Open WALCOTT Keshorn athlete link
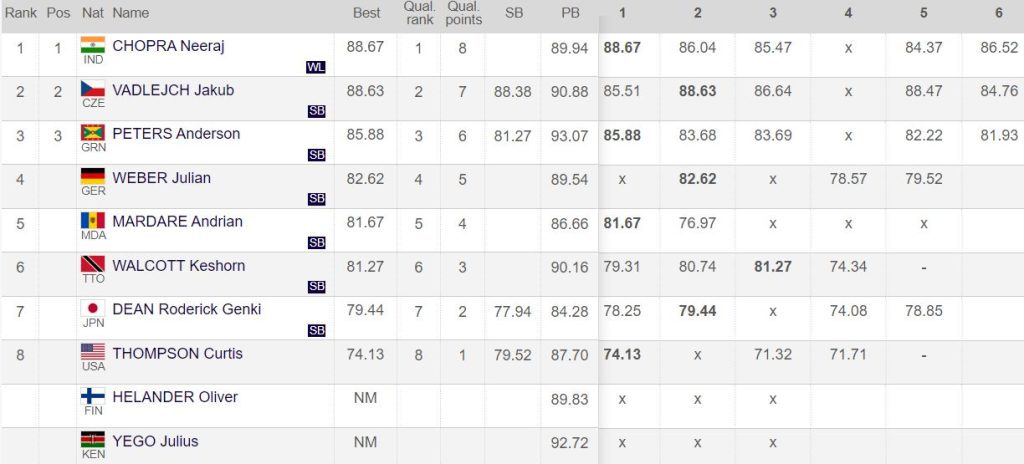The image size is (1024, 464). (179, 265)
